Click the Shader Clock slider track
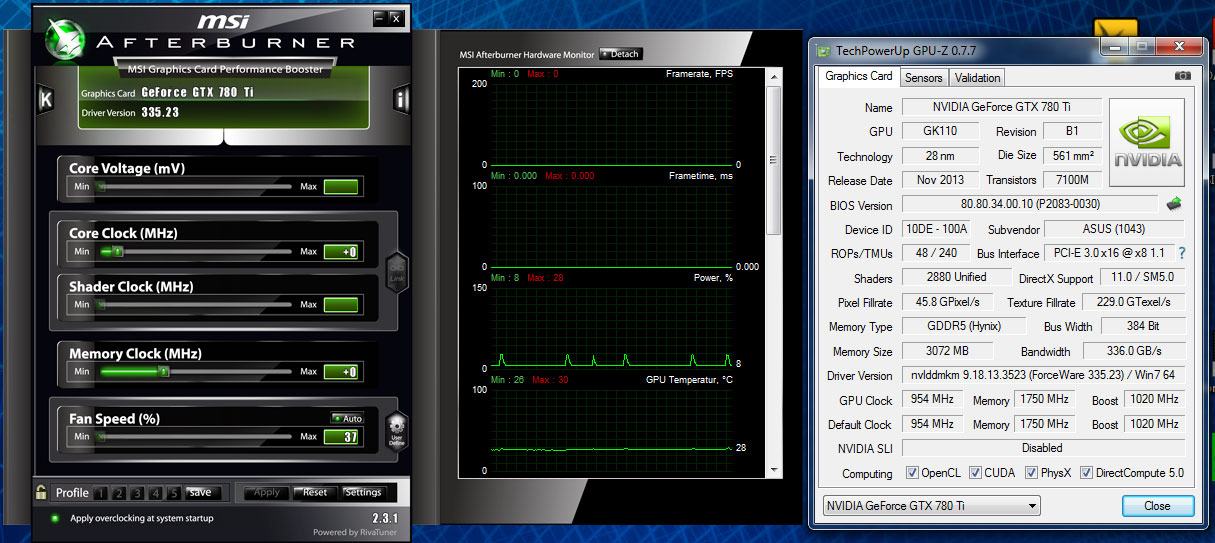 195,304
